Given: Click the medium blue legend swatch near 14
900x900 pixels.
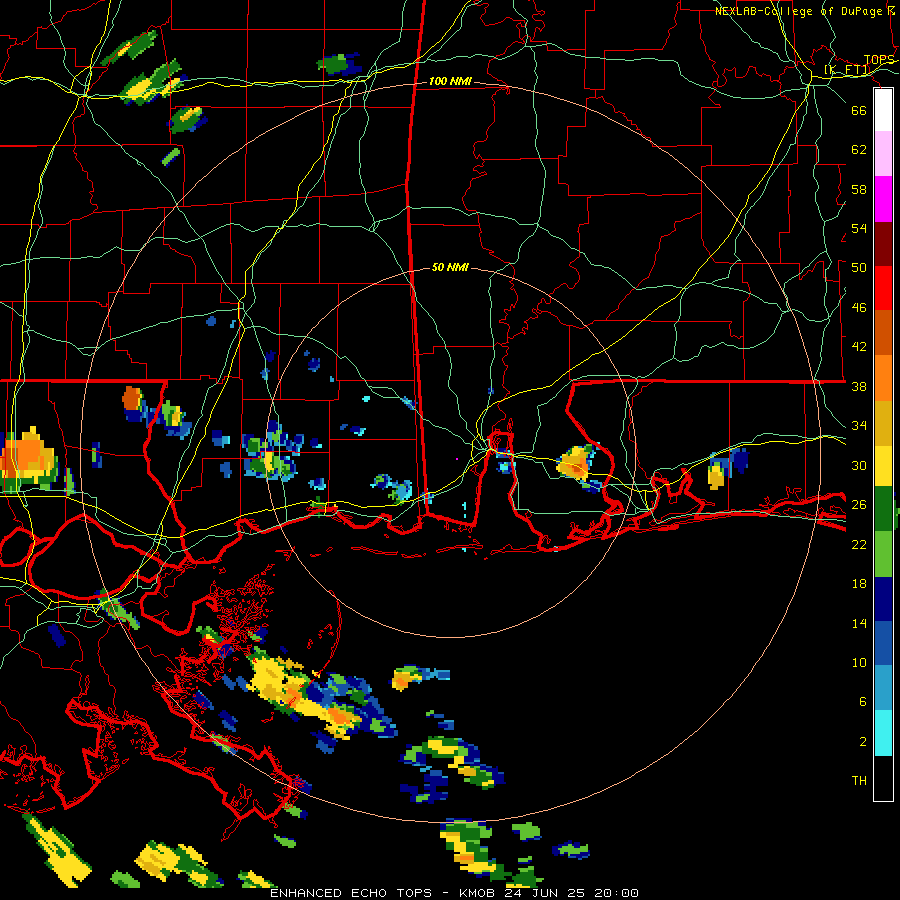Looking at the screenshot, I should tap(883, 642).
